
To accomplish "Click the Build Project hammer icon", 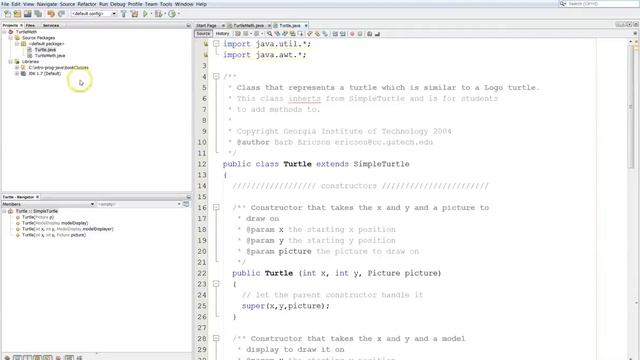I will point(124,14).
